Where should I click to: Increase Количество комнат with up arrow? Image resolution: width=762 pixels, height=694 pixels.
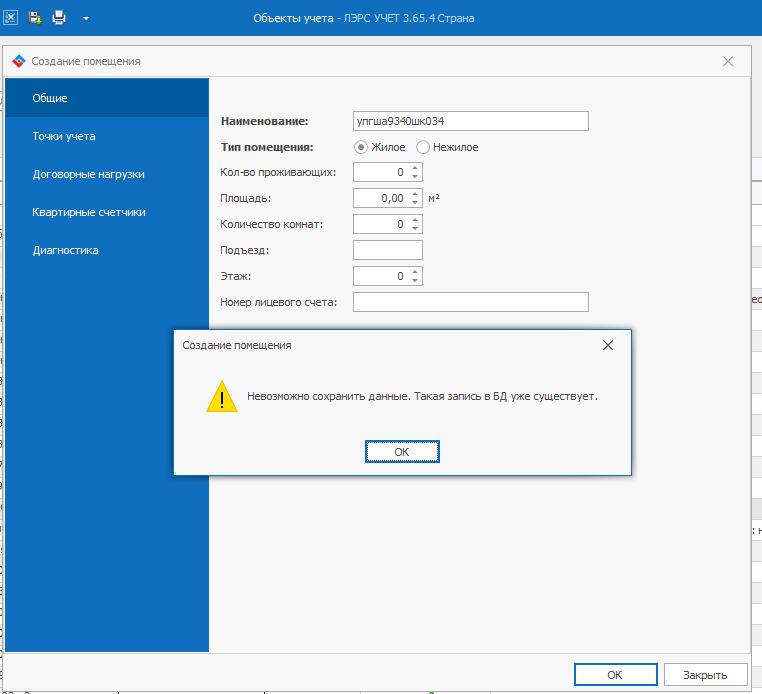(415, 220)
